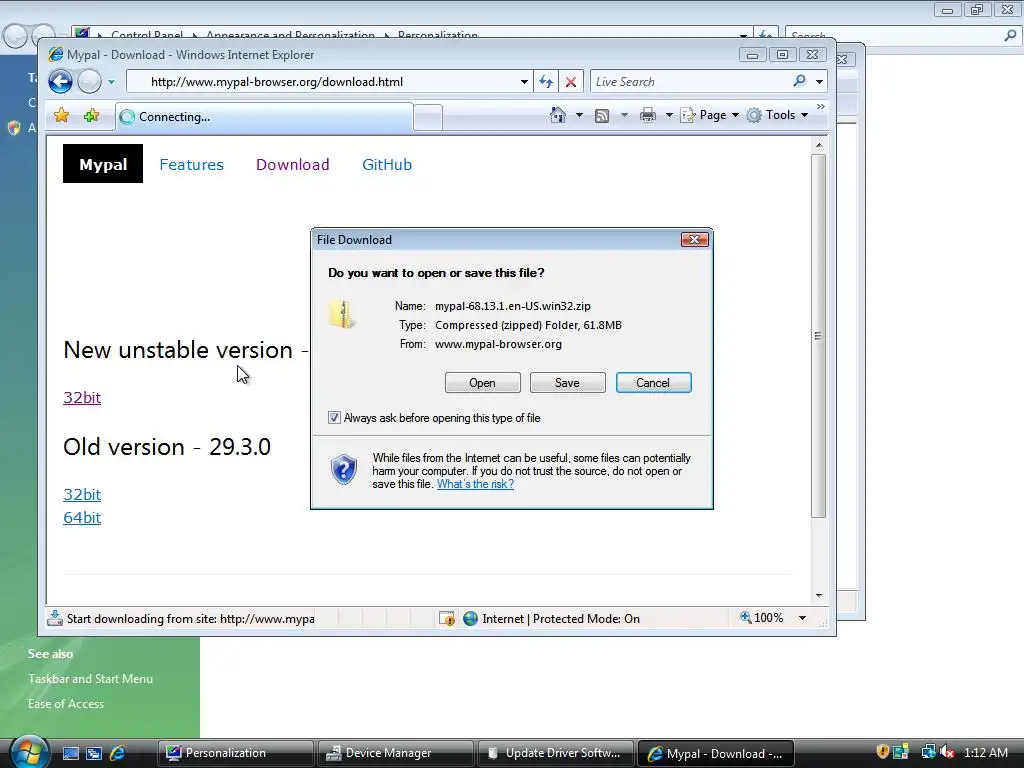This screenshot has width=1024, height=768.
Task: Open the What's the risk? help link
Action: pyautogui.click(x=475, y=484)
